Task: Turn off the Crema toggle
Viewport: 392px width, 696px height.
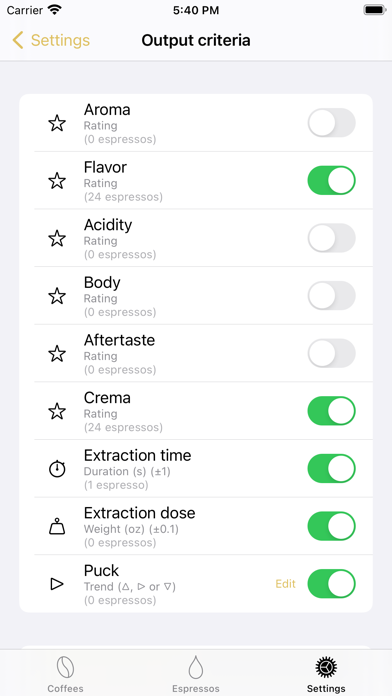Action: click(332, 411)
